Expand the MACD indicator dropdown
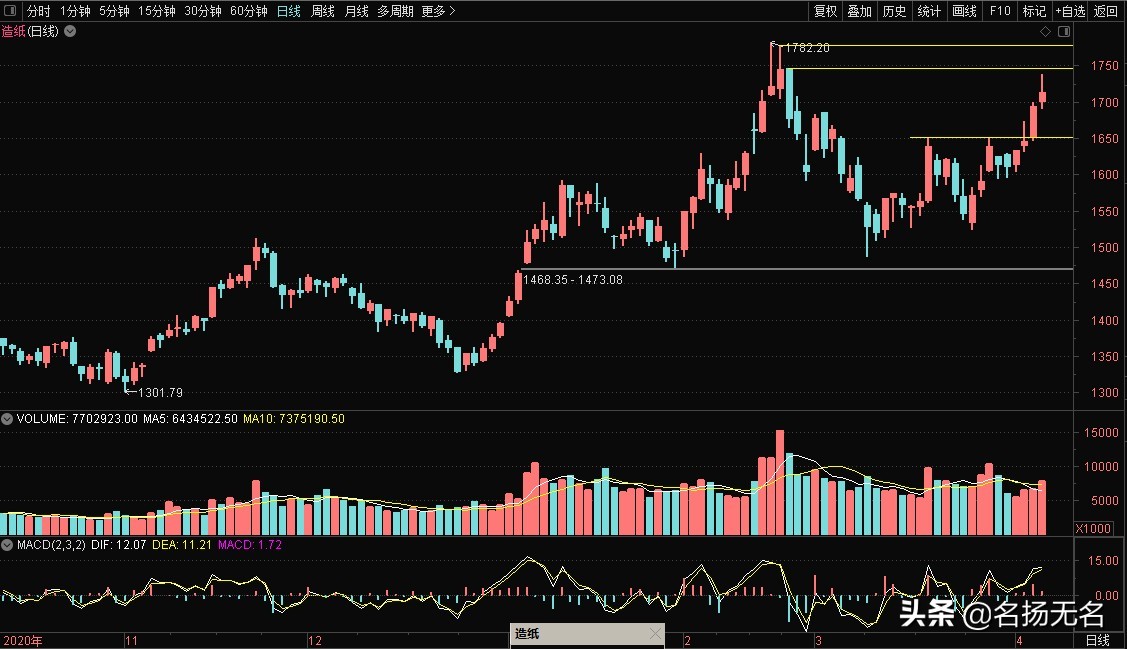 [7, 545]
